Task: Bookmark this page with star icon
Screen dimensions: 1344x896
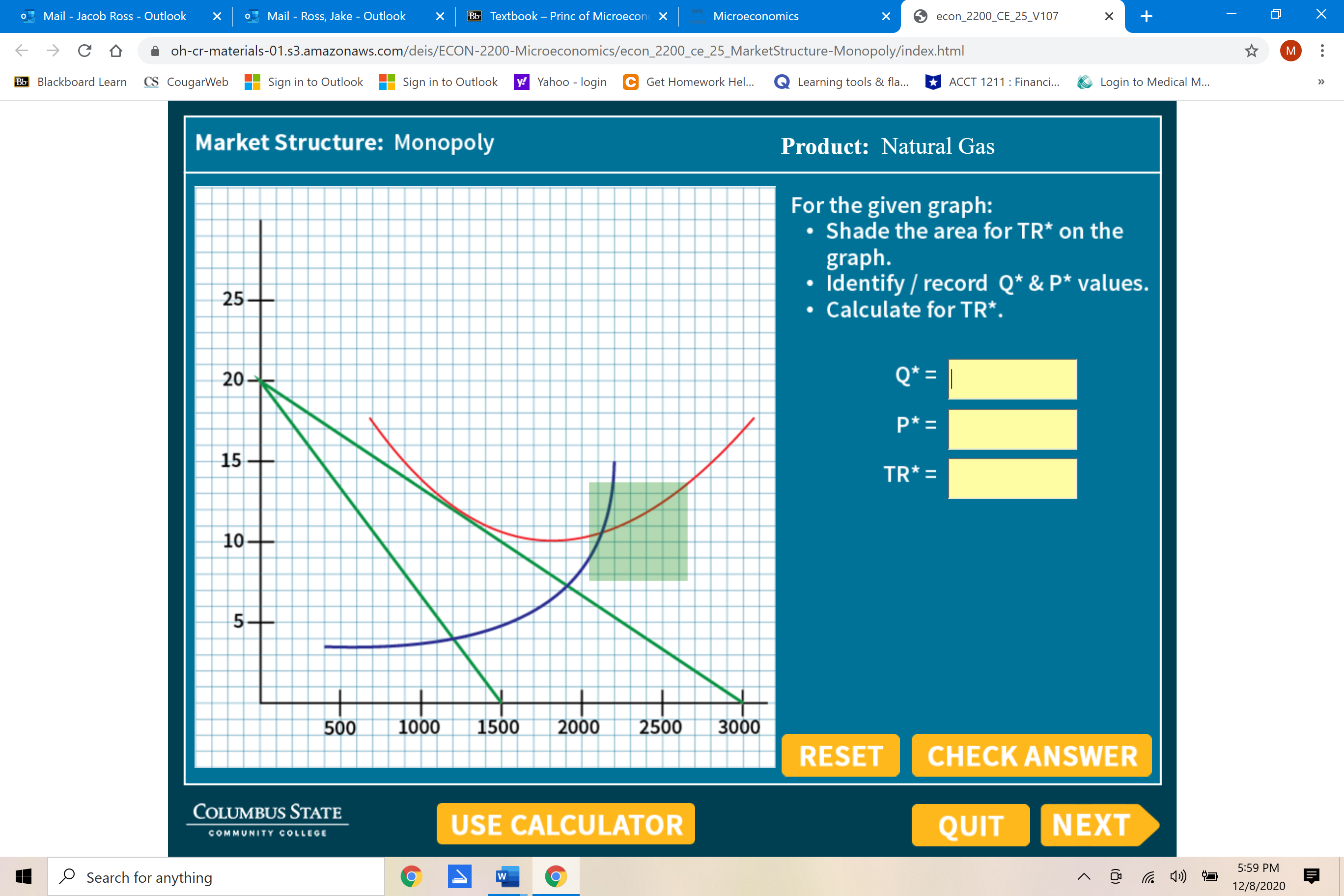Action: click(1252, 51)
